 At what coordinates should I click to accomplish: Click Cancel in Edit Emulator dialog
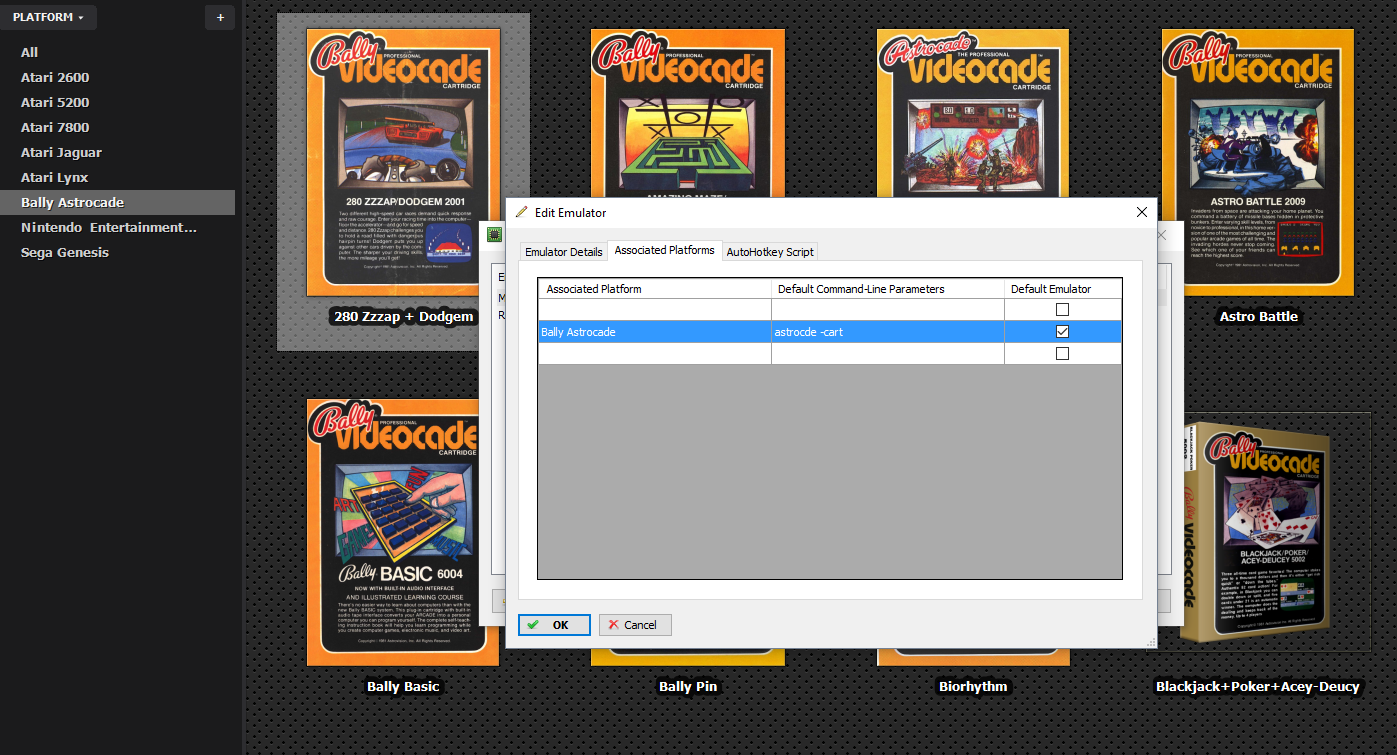[x=635, y=625]
